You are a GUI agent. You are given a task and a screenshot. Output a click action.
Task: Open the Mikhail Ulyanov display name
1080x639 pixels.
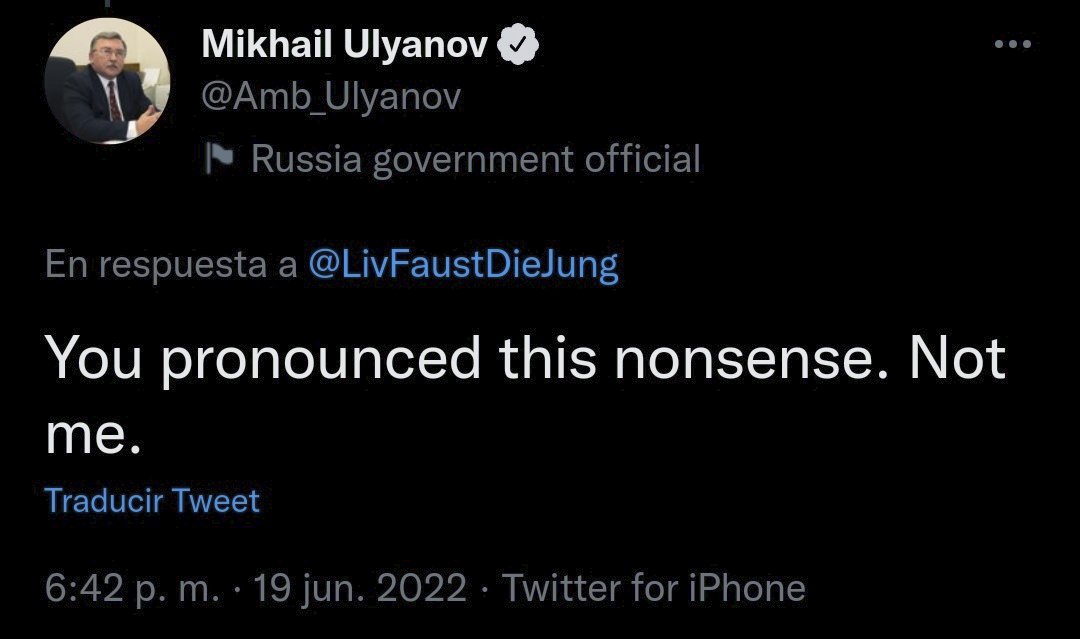(345, 44)
